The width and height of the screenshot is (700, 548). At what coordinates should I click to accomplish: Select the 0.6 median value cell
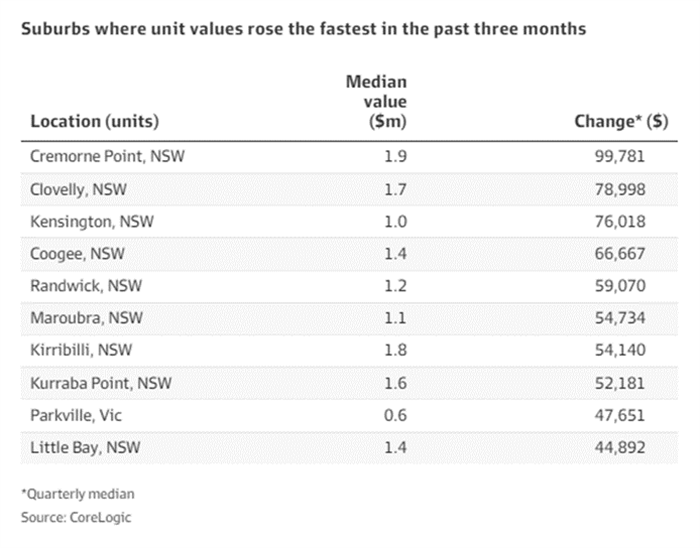(398, 415)
